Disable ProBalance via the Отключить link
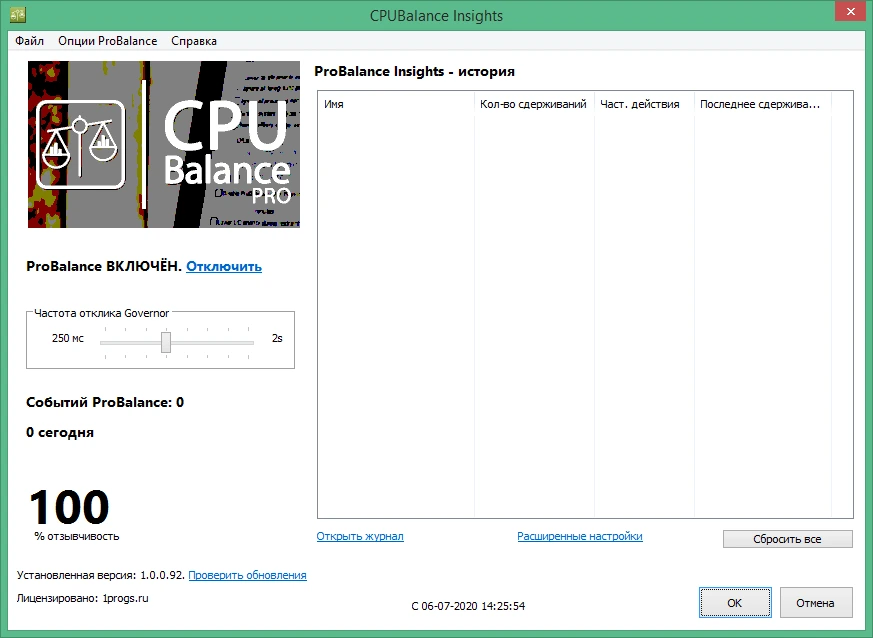The image size is (873, 638). 224,267
